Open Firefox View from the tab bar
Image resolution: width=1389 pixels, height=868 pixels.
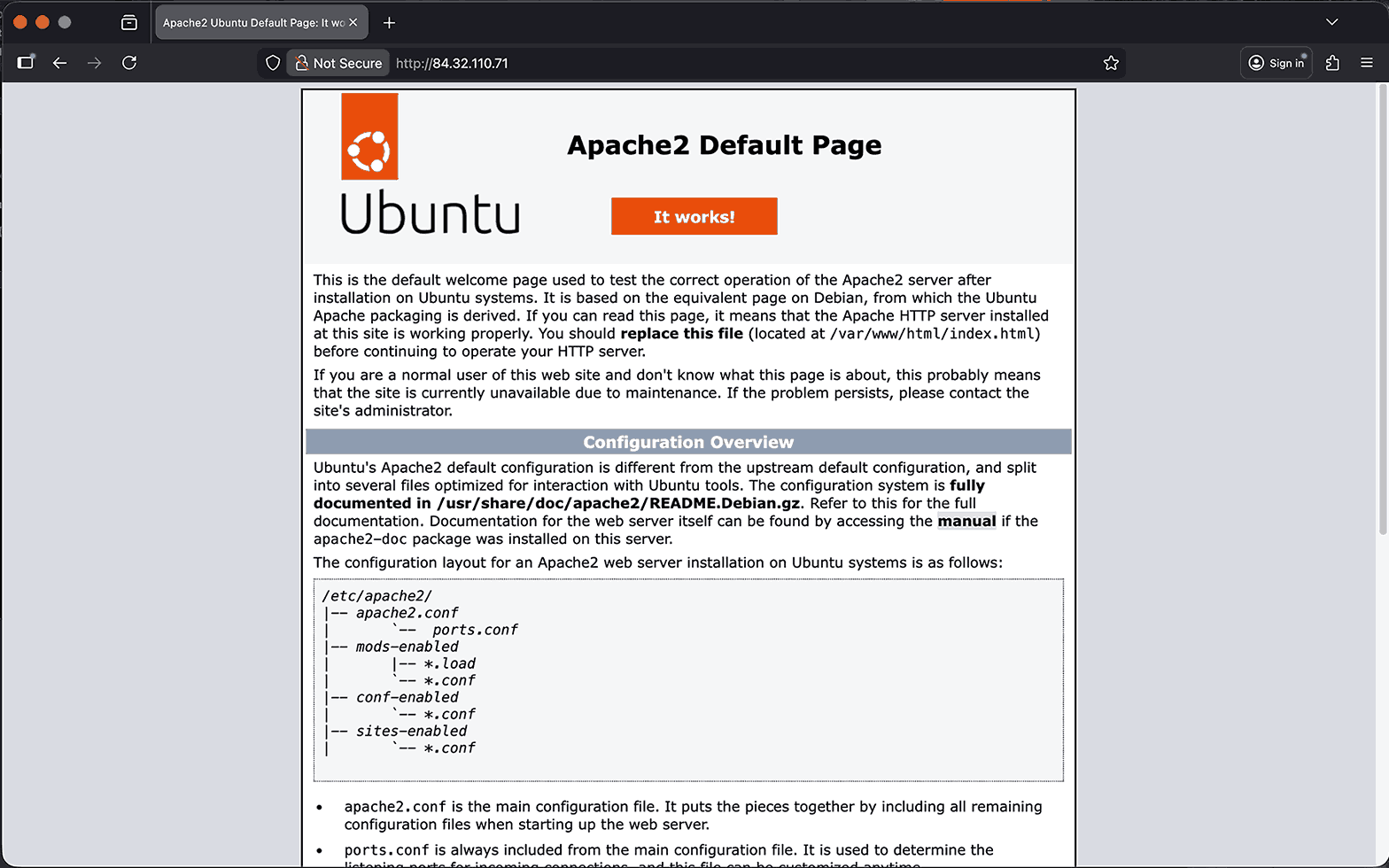coord(129,22)
